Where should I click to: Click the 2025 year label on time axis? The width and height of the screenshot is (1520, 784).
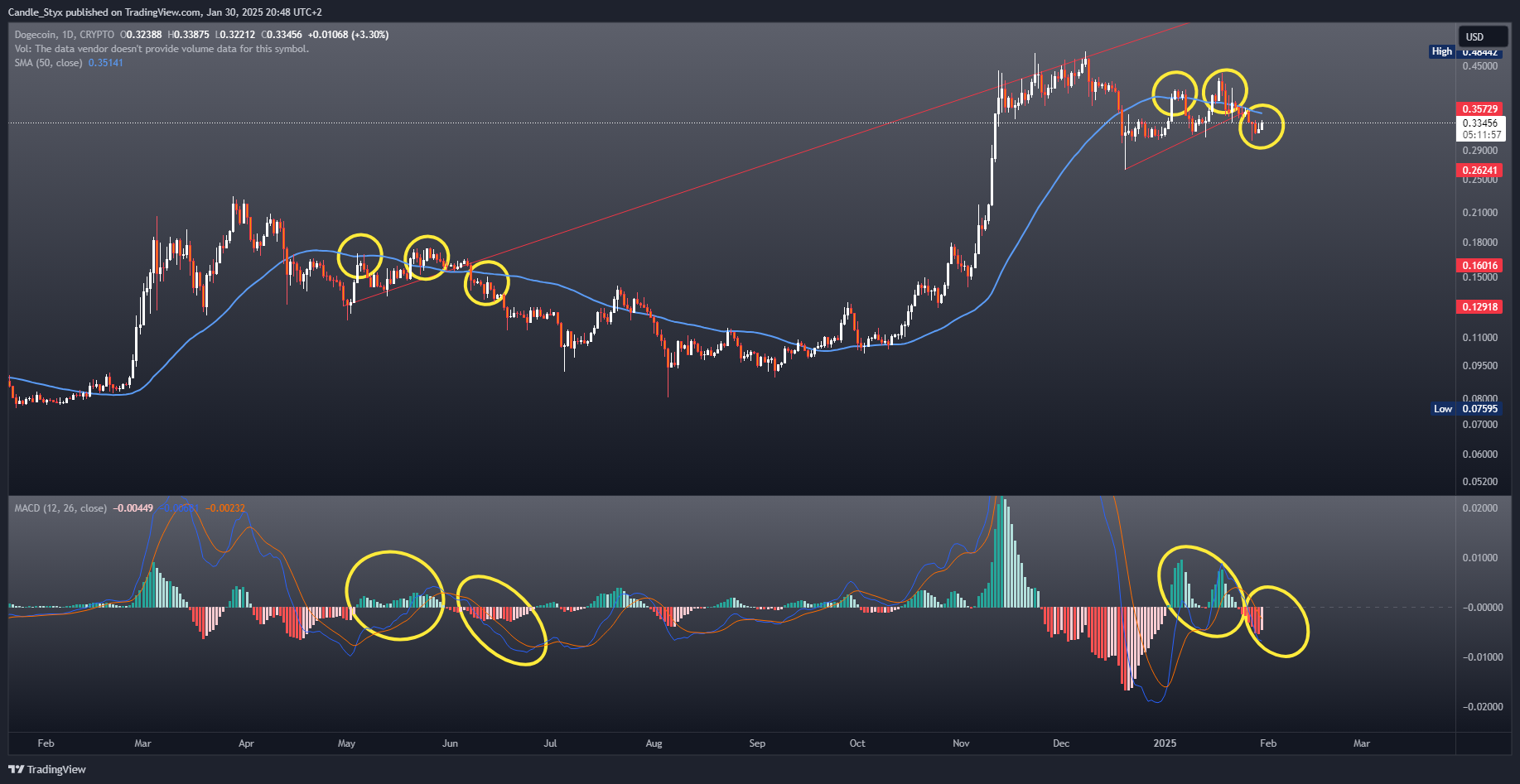click(1165, 743)
